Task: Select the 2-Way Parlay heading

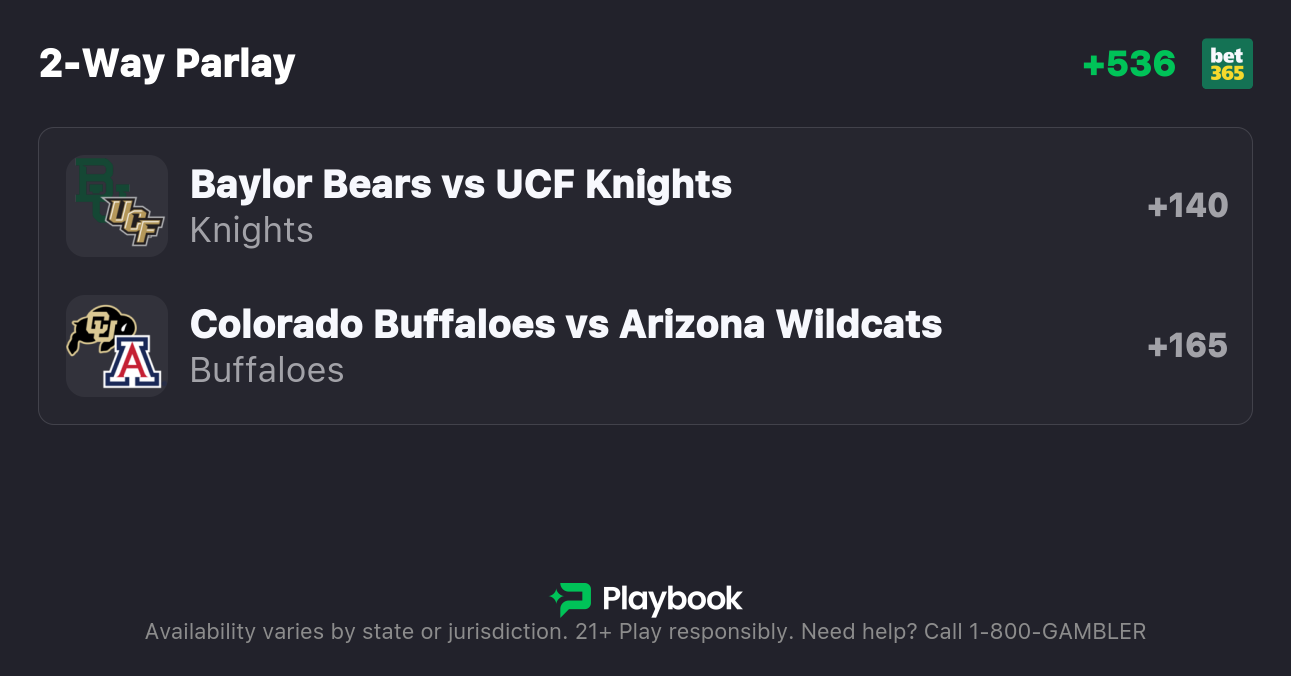Action: click(x=167, y=64)
